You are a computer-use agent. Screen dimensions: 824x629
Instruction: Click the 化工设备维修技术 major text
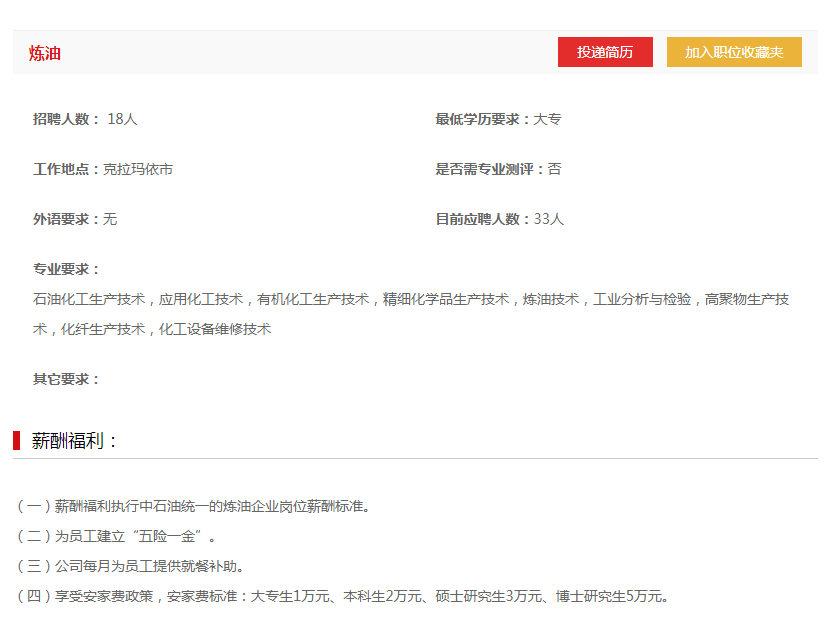pos(215,329)
